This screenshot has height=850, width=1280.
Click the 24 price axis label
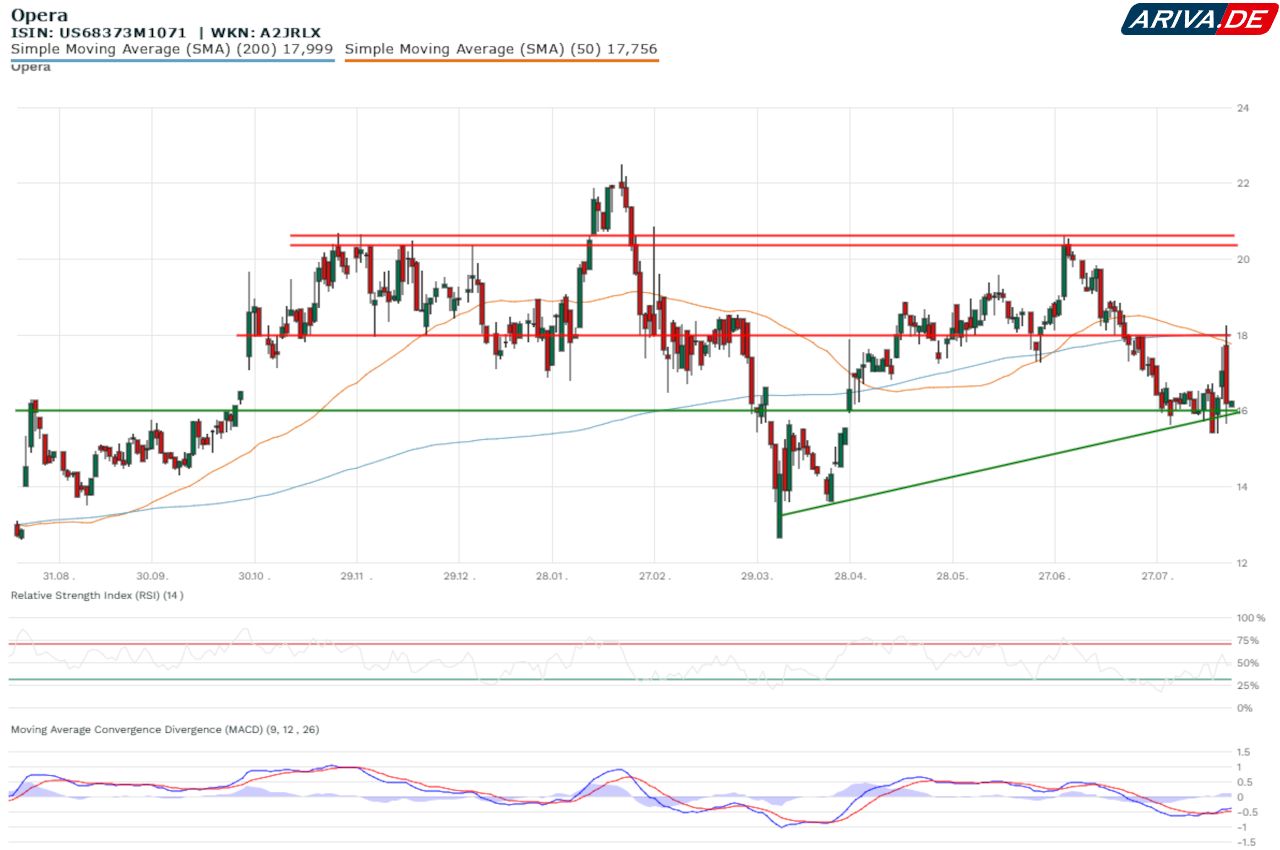[x=1241, y=108]
